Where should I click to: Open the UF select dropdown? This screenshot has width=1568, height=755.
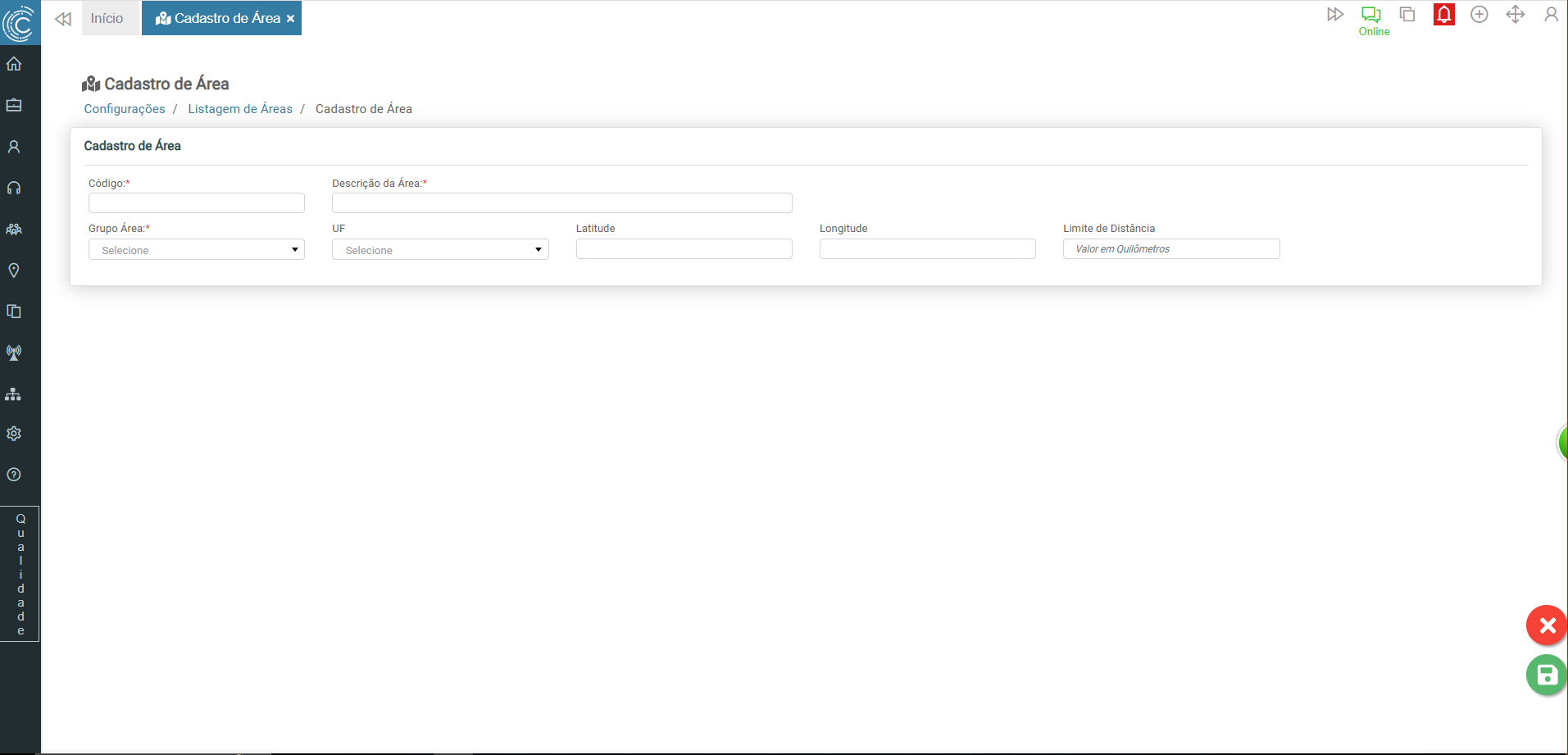point(440,249)
